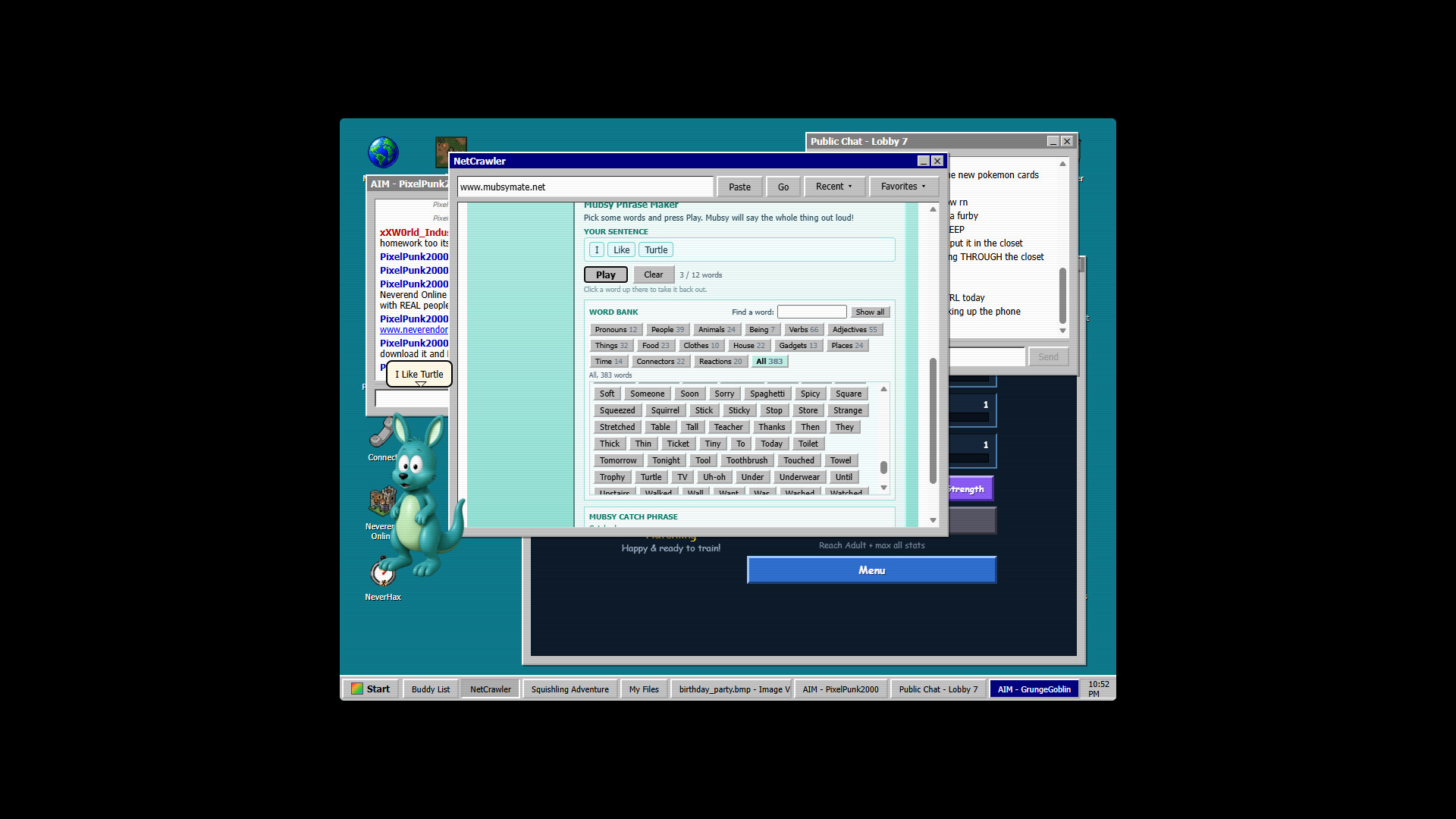Expand the Favorites dropdown in NetCrawler
1456x819 pixels.
click(x=903, y=187)
